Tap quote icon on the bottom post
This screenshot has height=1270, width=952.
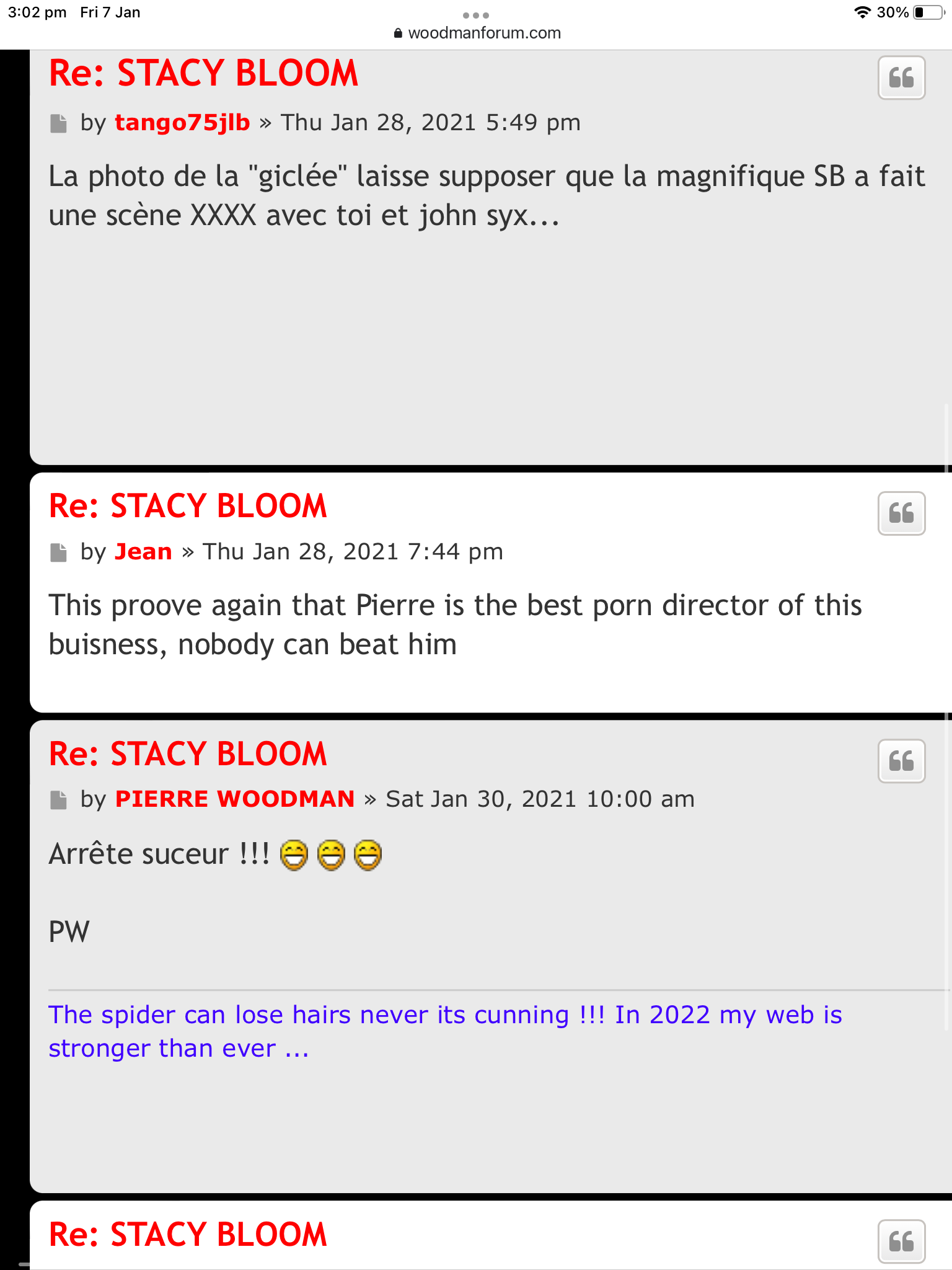pyautogui.click(x=901, y=1241)
